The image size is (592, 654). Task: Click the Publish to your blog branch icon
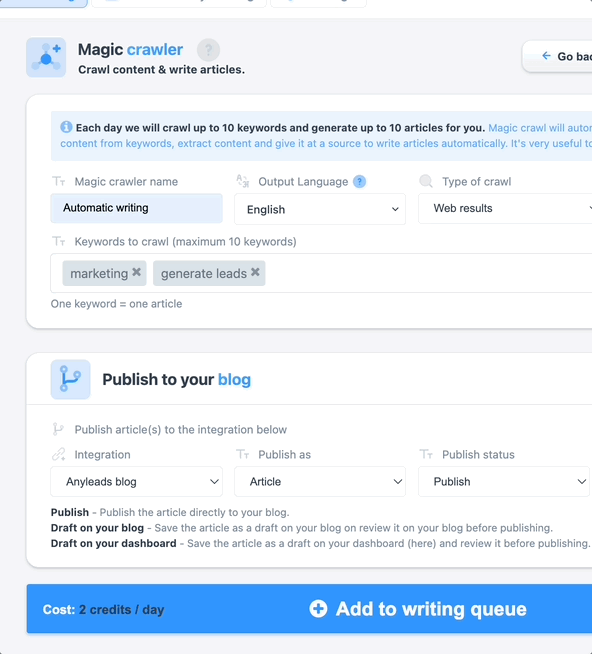[x=71, y=379]
